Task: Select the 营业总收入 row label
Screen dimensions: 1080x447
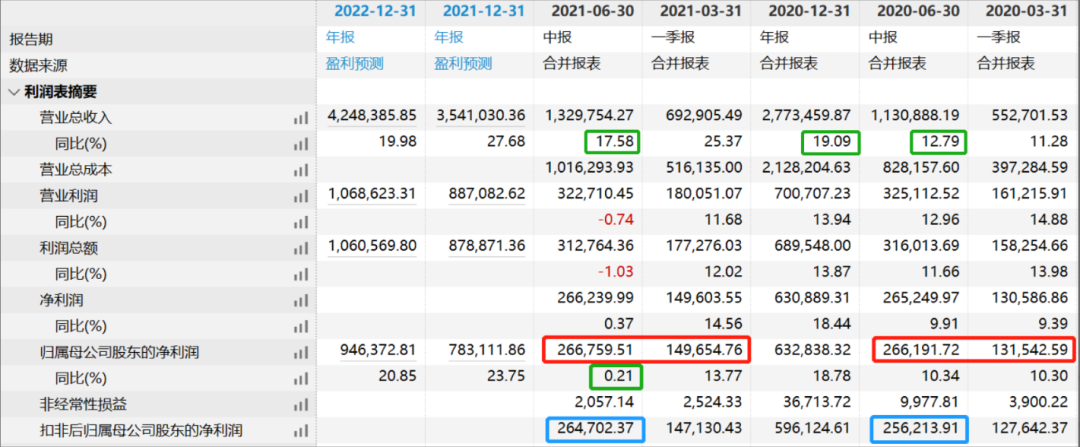Action: point(76,117)
